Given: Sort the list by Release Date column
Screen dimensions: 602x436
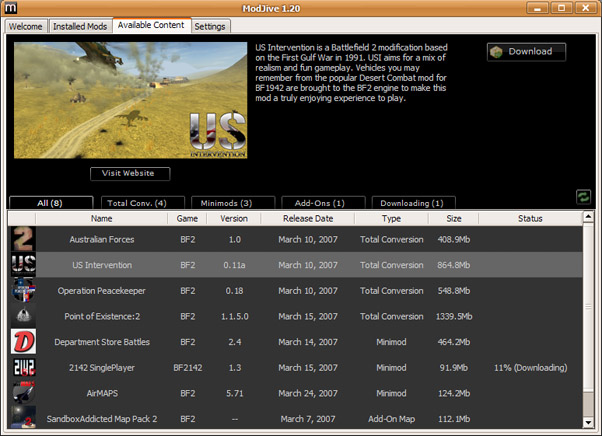Looking at the screenshot, I should (307, 218).
